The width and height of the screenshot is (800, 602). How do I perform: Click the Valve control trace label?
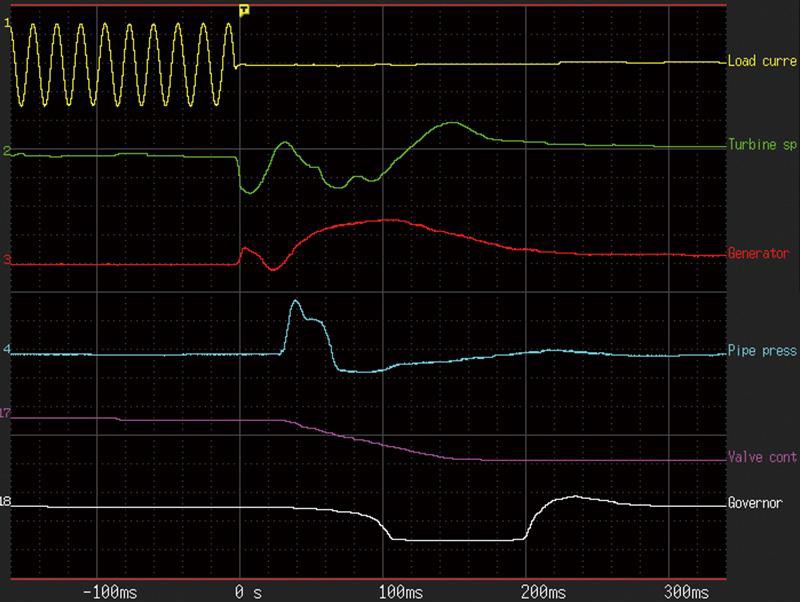tap(762, 459)
